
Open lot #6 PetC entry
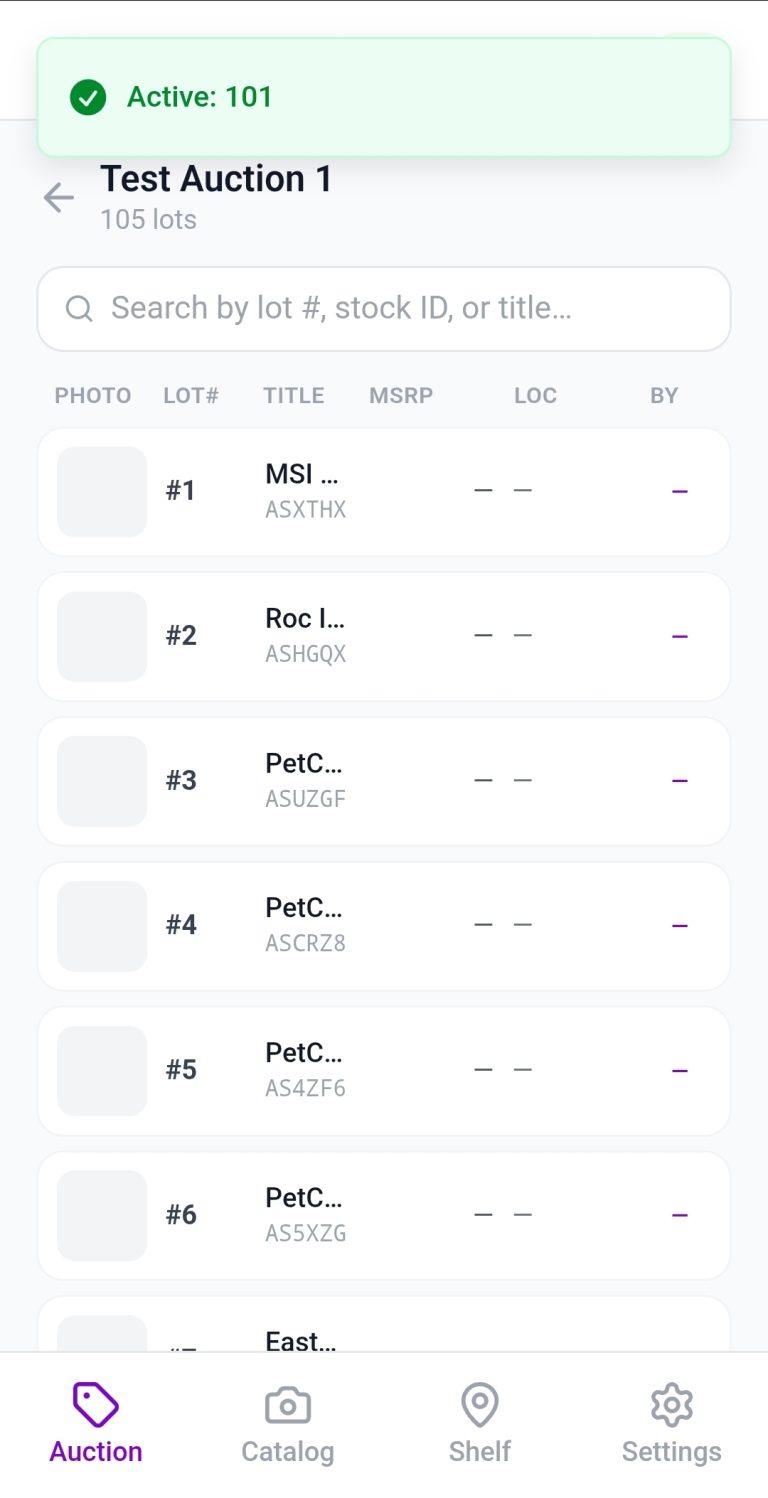pyautogui.click(x=383, y=1215)
